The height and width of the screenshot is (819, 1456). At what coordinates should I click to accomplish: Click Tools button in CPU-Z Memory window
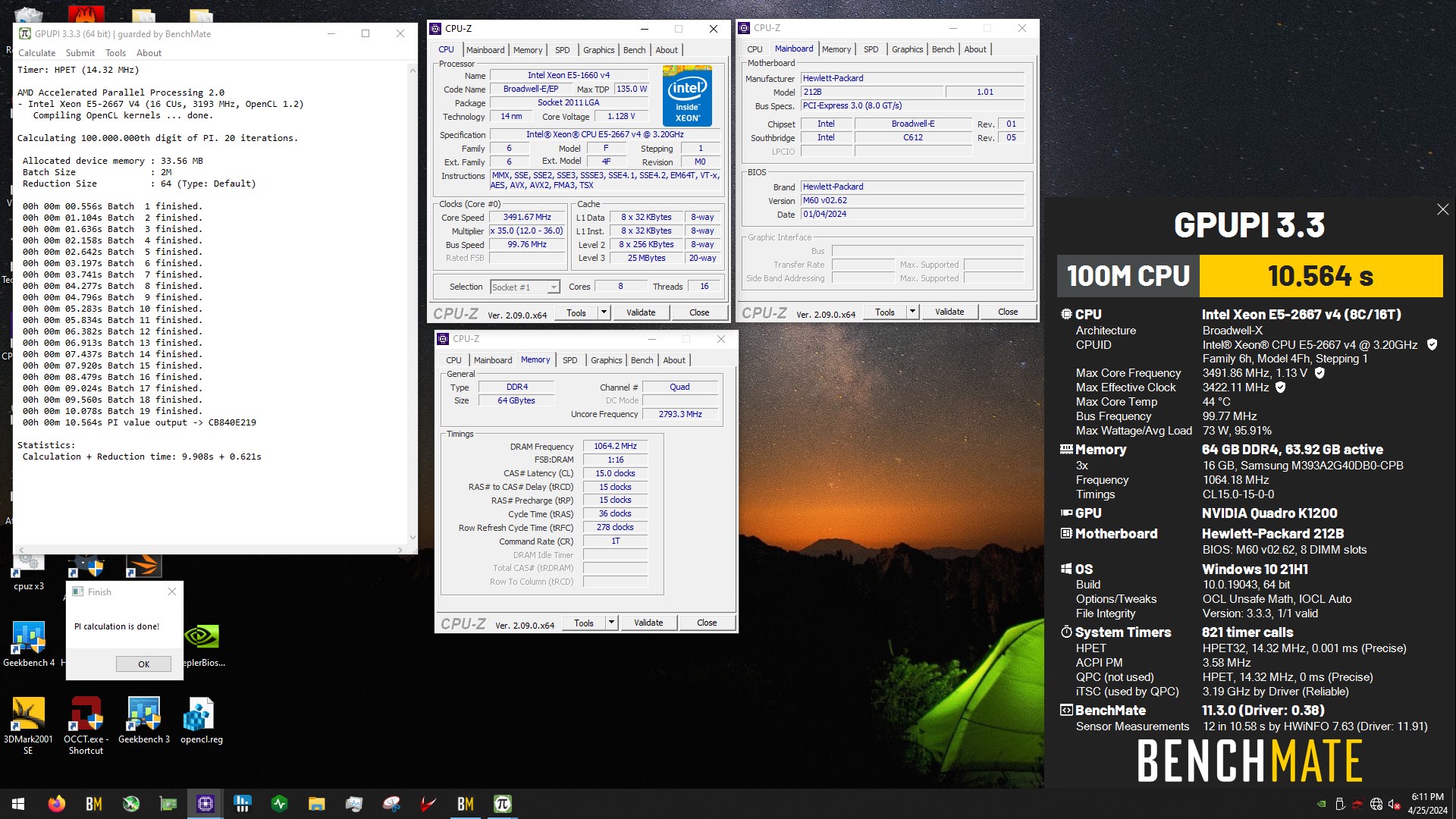(x=584, y=623)
